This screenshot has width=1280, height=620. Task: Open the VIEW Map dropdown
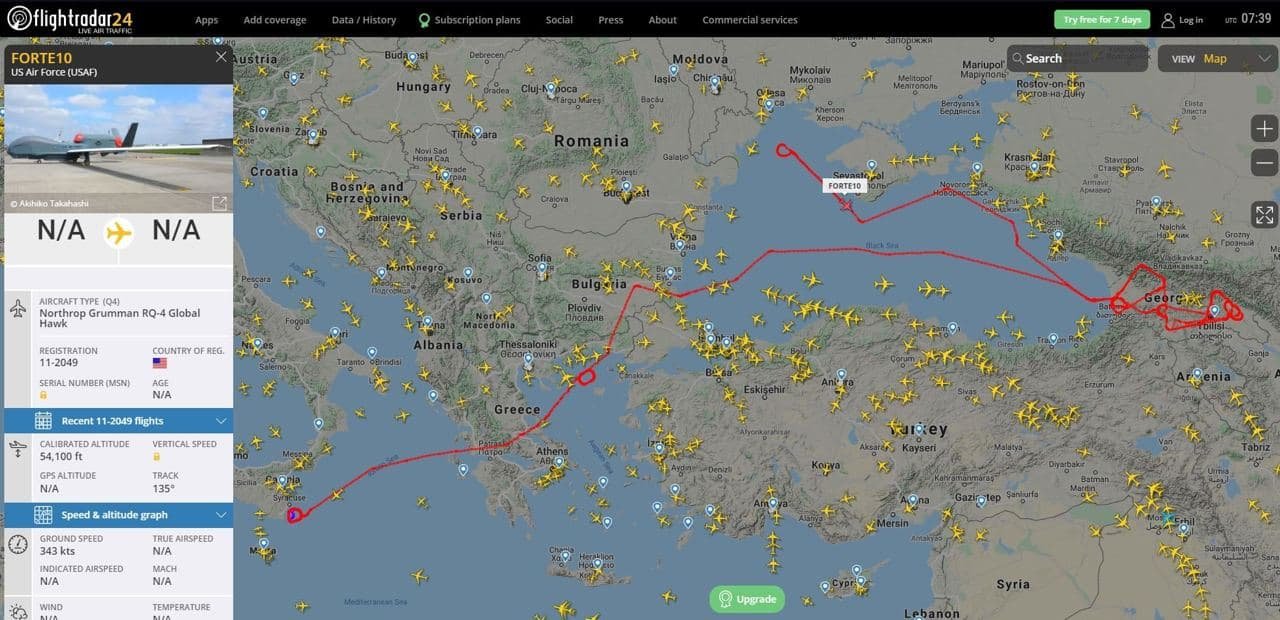pyautogui.click(x=1216, y=59)
